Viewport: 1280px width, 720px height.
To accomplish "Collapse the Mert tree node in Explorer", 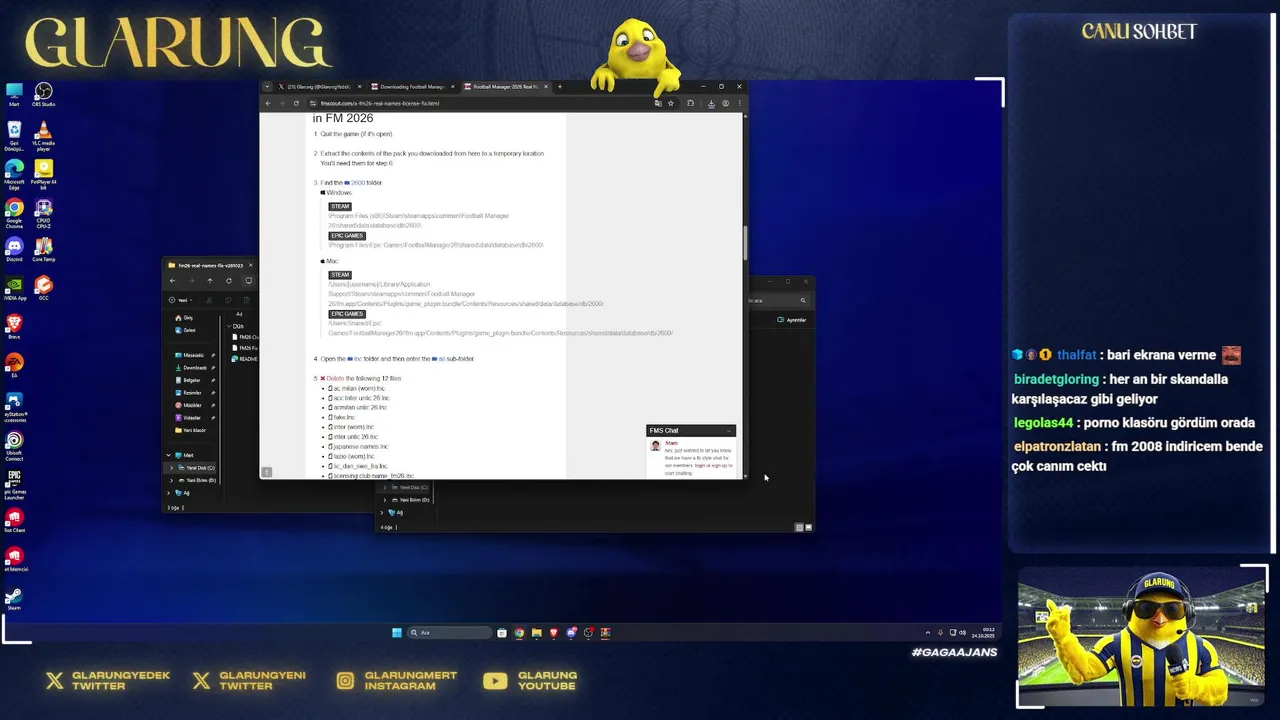I will tap(168, 455).
